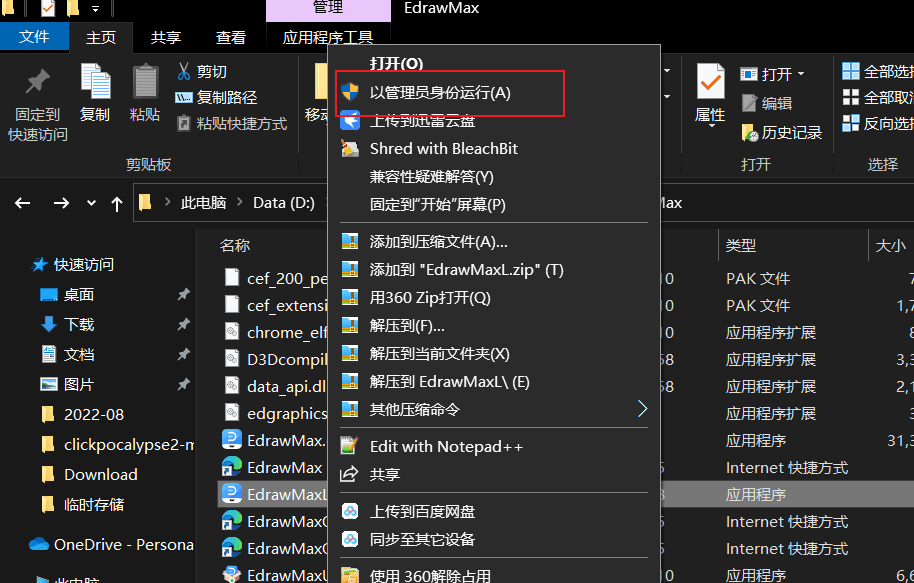
Task: Go forward with the right arrow
Action: point(61,203)
